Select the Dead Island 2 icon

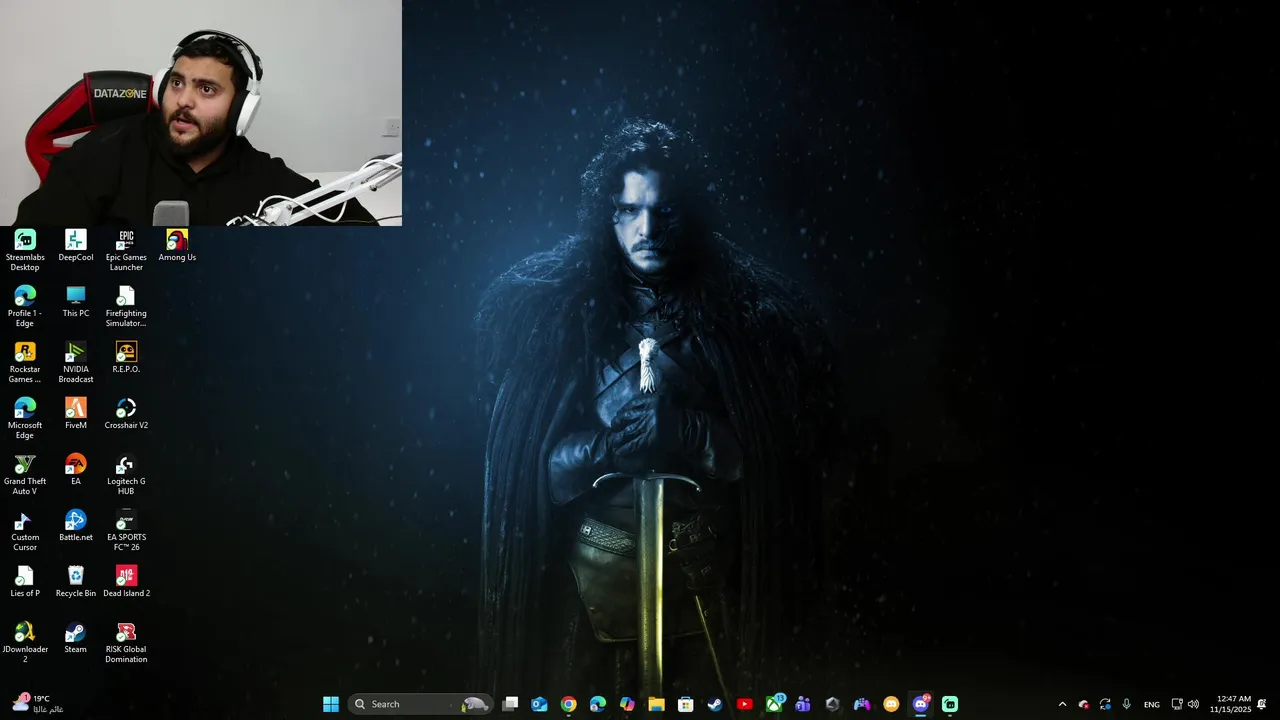126,582
